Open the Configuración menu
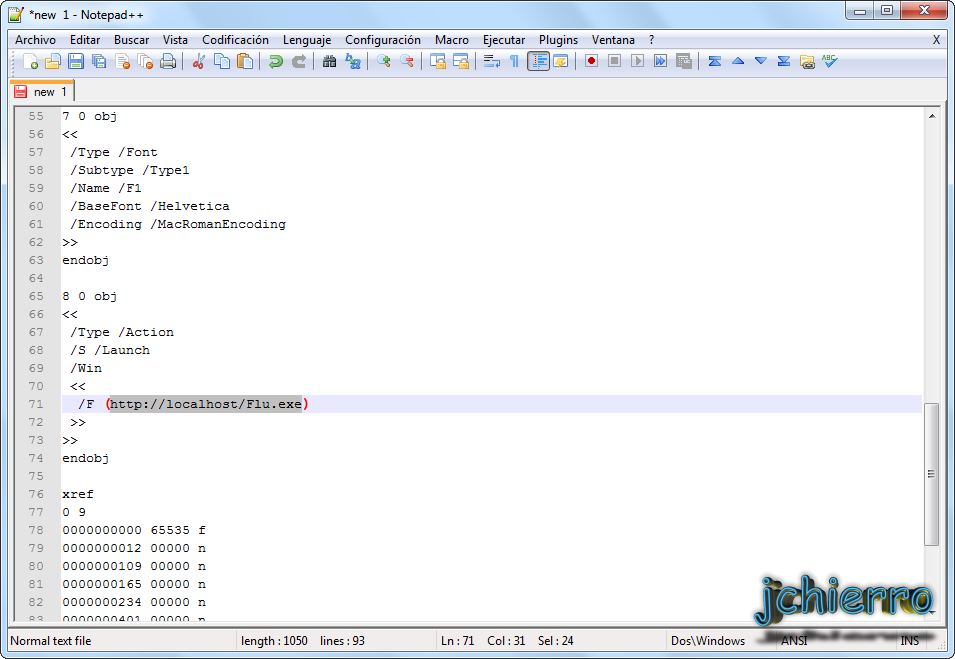 pyautogui.click(x=382, y=40)
